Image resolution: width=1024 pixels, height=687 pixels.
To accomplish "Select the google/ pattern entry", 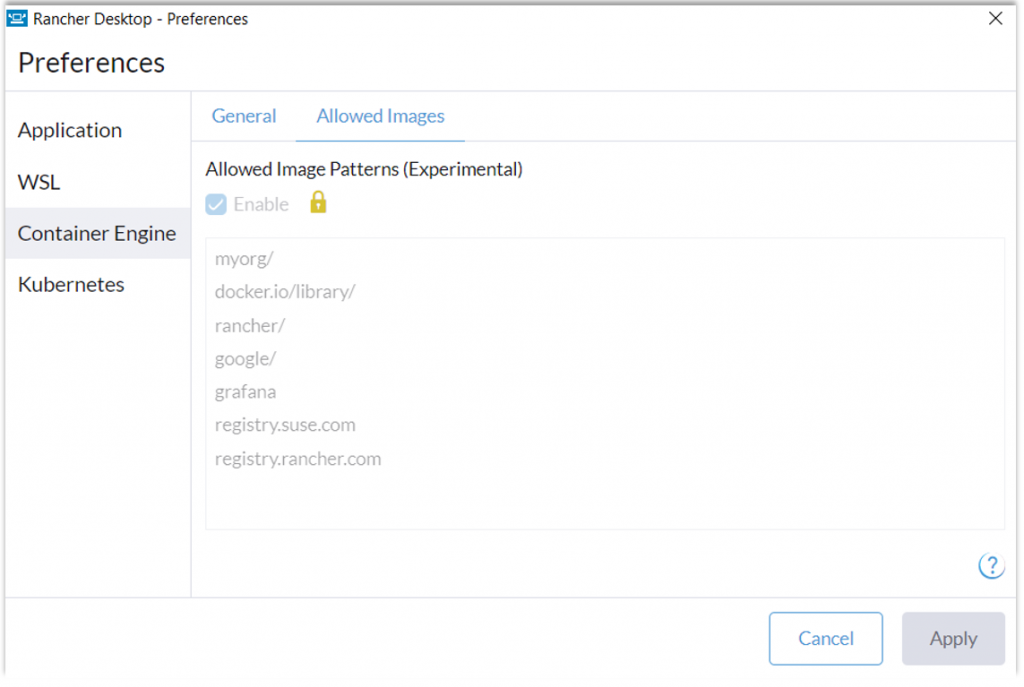I will (245, 359).
